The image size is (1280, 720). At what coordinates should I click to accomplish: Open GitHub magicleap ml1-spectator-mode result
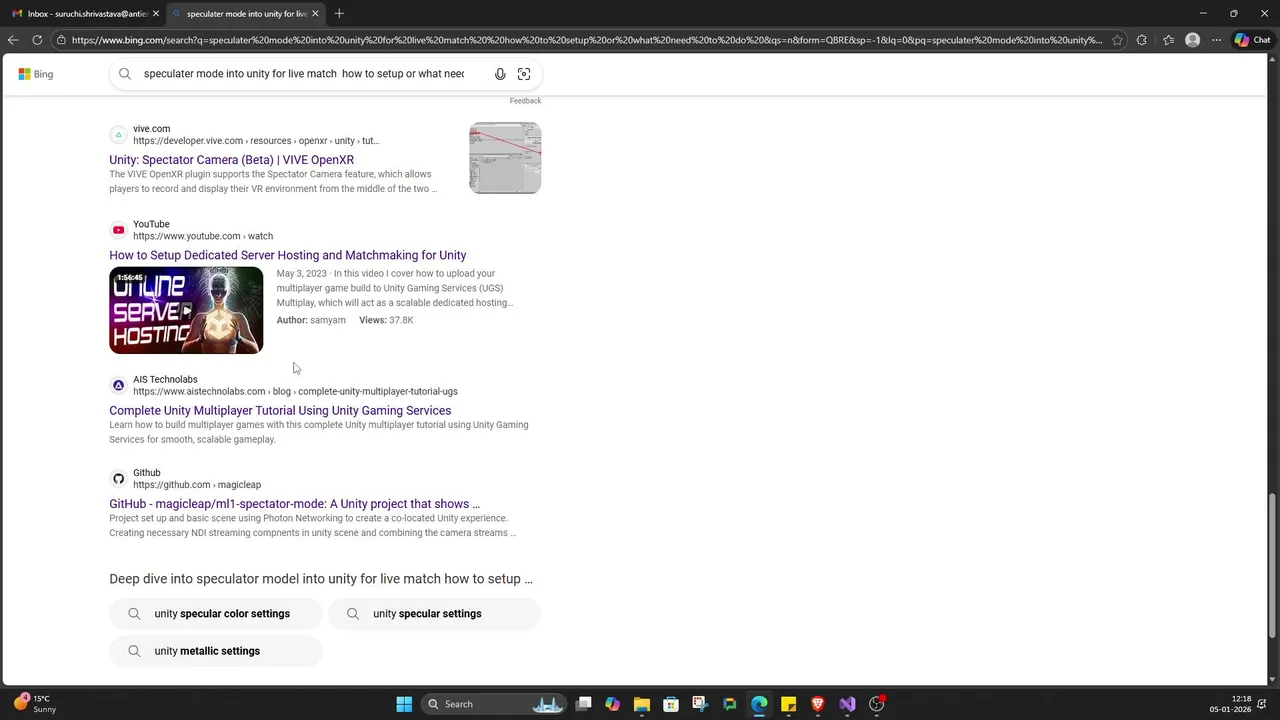coord(294,504)
